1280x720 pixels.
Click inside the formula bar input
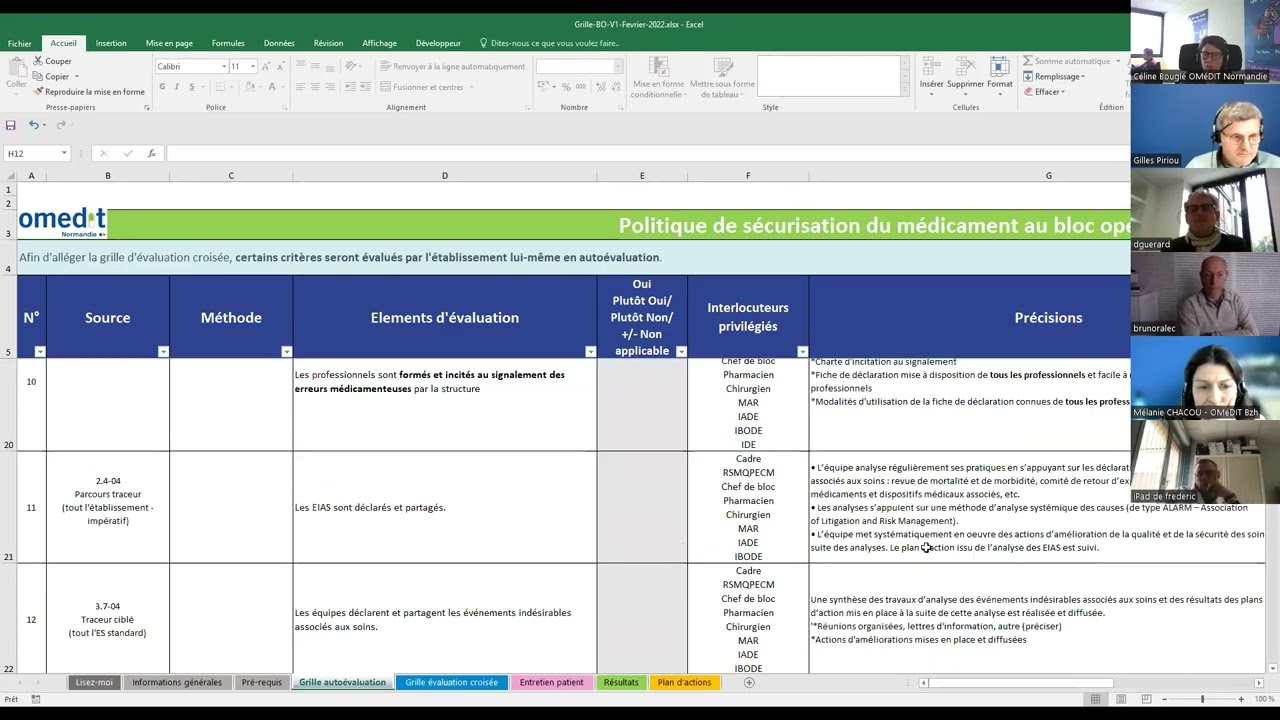pos(648,154)
